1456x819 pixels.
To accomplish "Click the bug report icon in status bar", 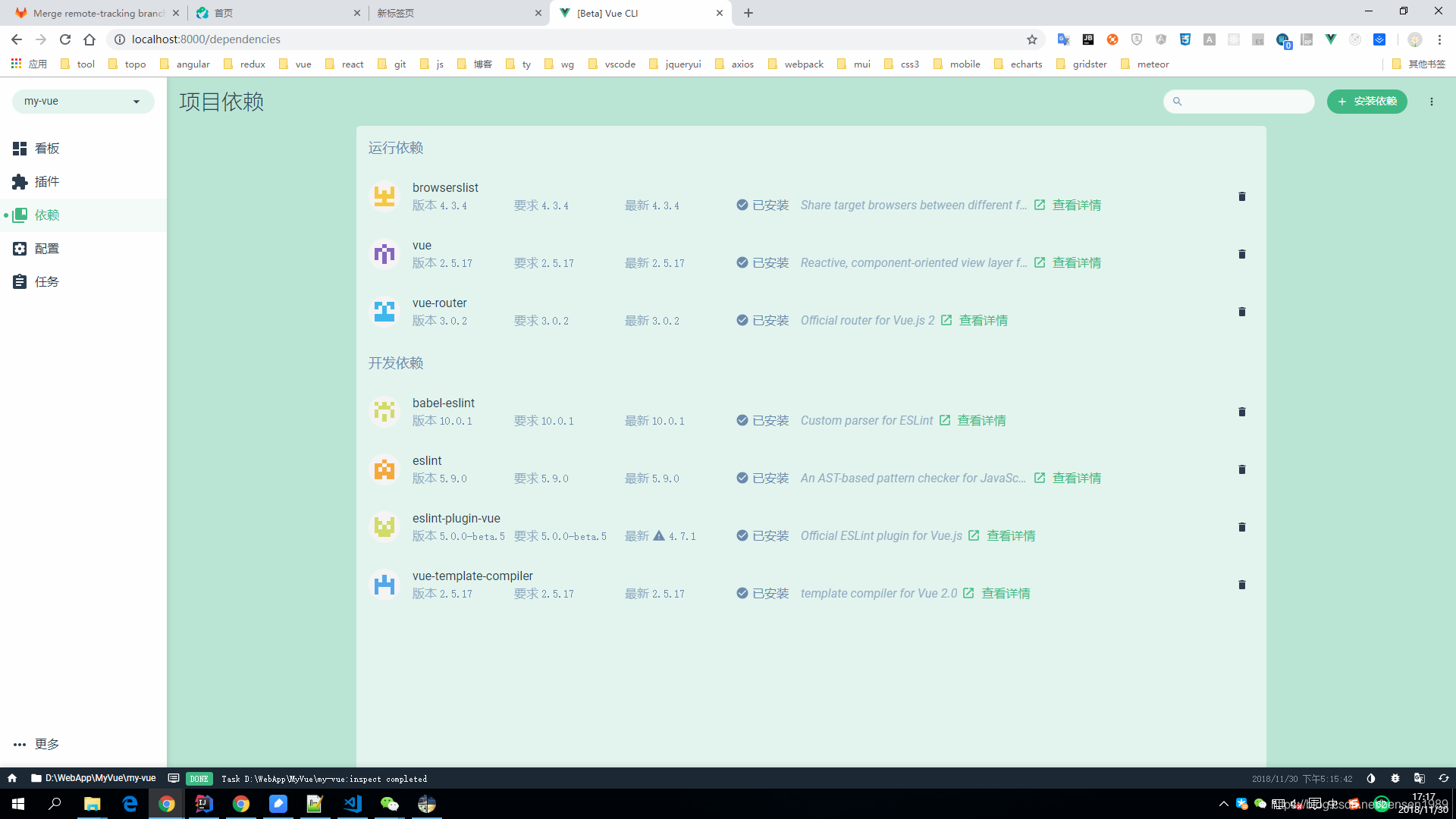I will click(1395, 778).
